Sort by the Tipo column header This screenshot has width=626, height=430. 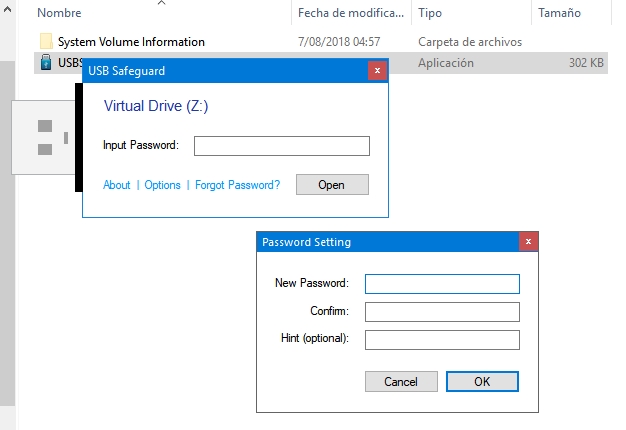(x=430, y=13)
